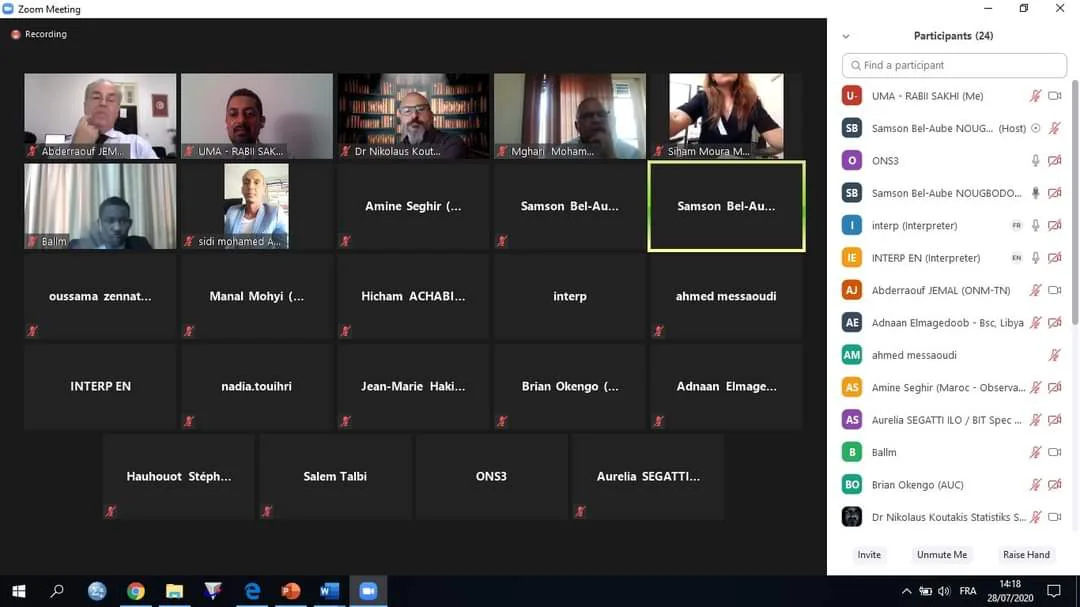Click the camera icon beside Abderraouf JEMAL (ONM-TN)

pos(1055,290)
